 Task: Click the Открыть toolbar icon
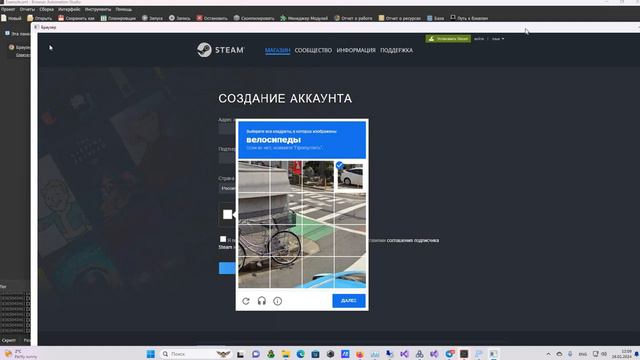(x=40, y=18)
